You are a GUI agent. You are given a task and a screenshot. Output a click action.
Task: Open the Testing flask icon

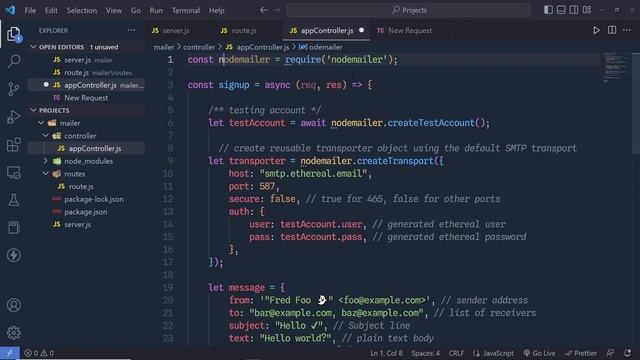coord(13,200)
